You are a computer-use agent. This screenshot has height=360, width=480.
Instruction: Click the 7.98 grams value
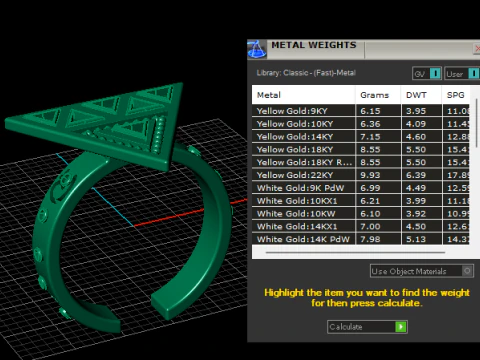tap(370, 239)
